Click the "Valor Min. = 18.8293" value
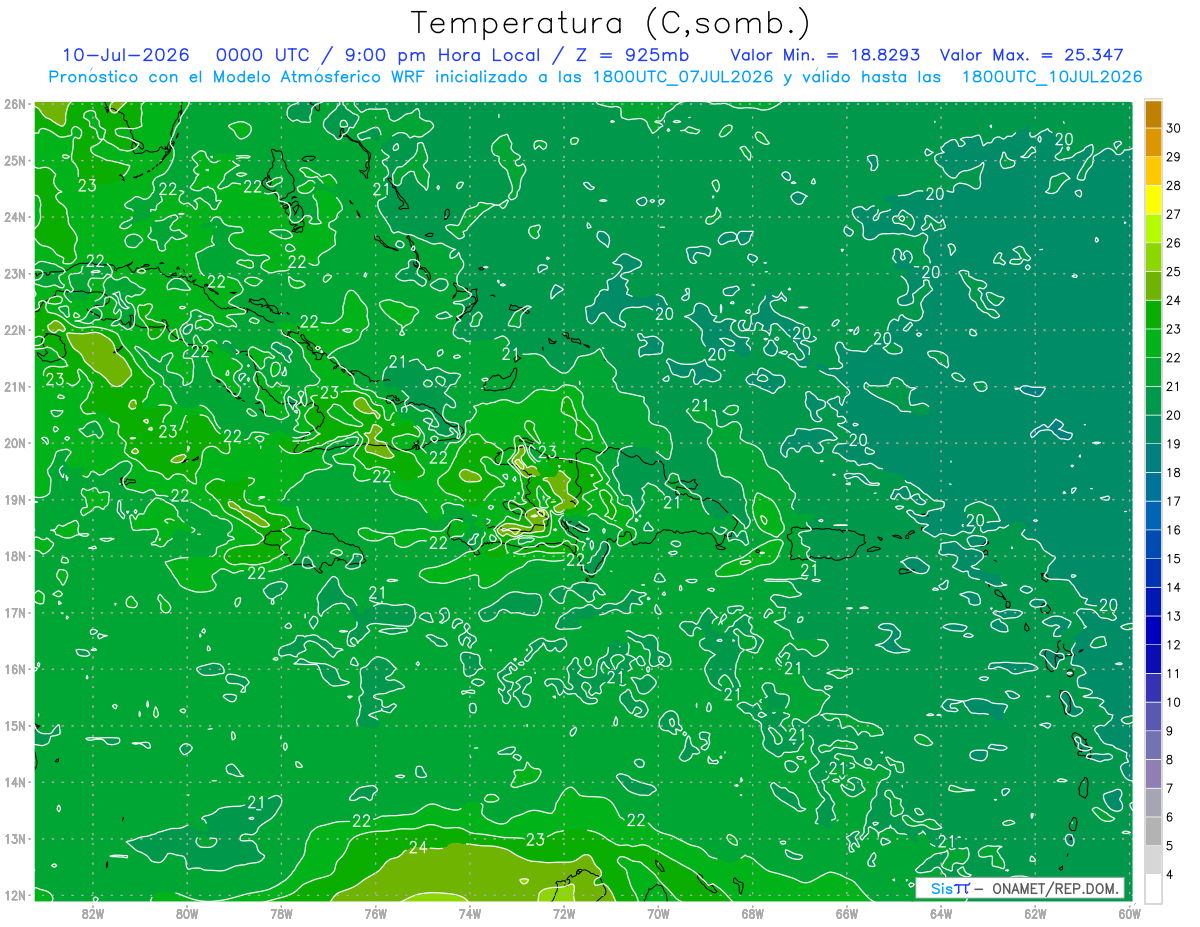 (x=825, y=55)
